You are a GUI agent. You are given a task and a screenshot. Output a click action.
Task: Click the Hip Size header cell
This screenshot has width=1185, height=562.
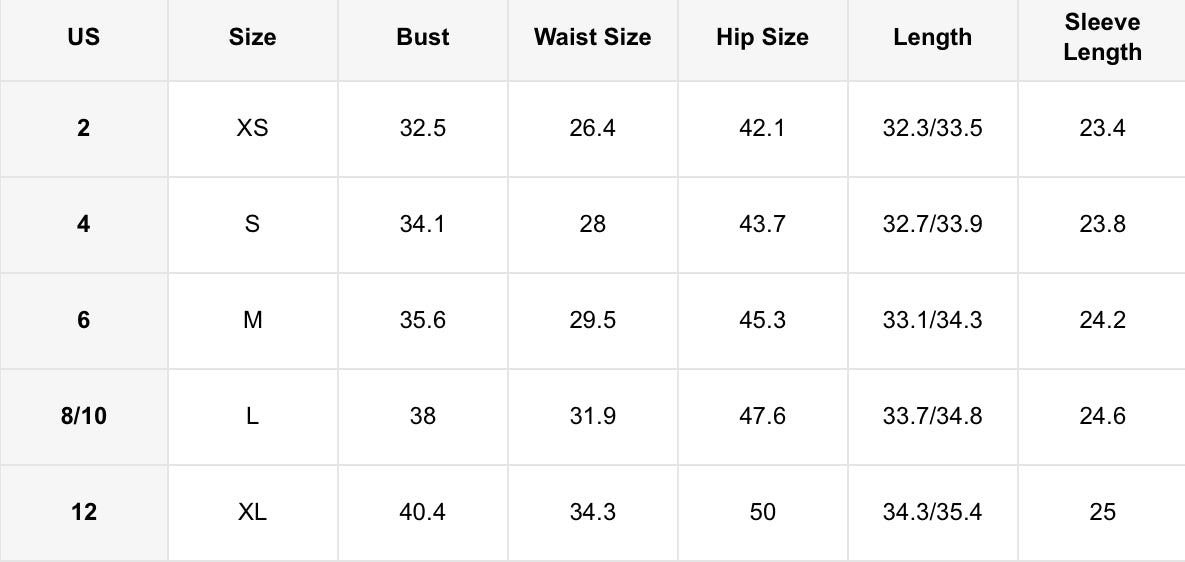pyautogui.click(x=762, y=38)
